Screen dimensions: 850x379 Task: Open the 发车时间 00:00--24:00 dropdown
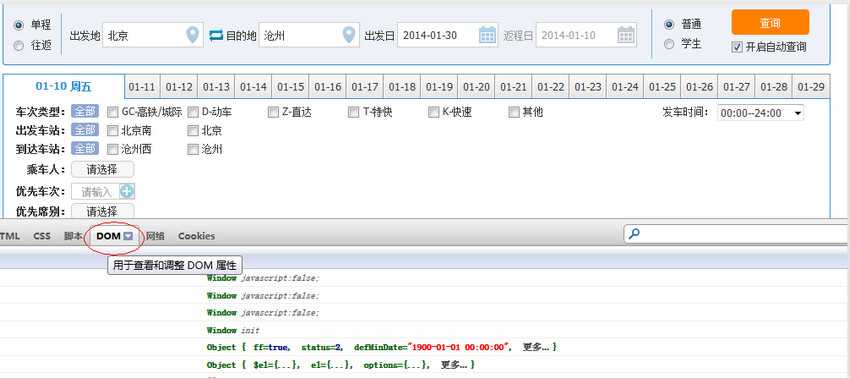761,113
